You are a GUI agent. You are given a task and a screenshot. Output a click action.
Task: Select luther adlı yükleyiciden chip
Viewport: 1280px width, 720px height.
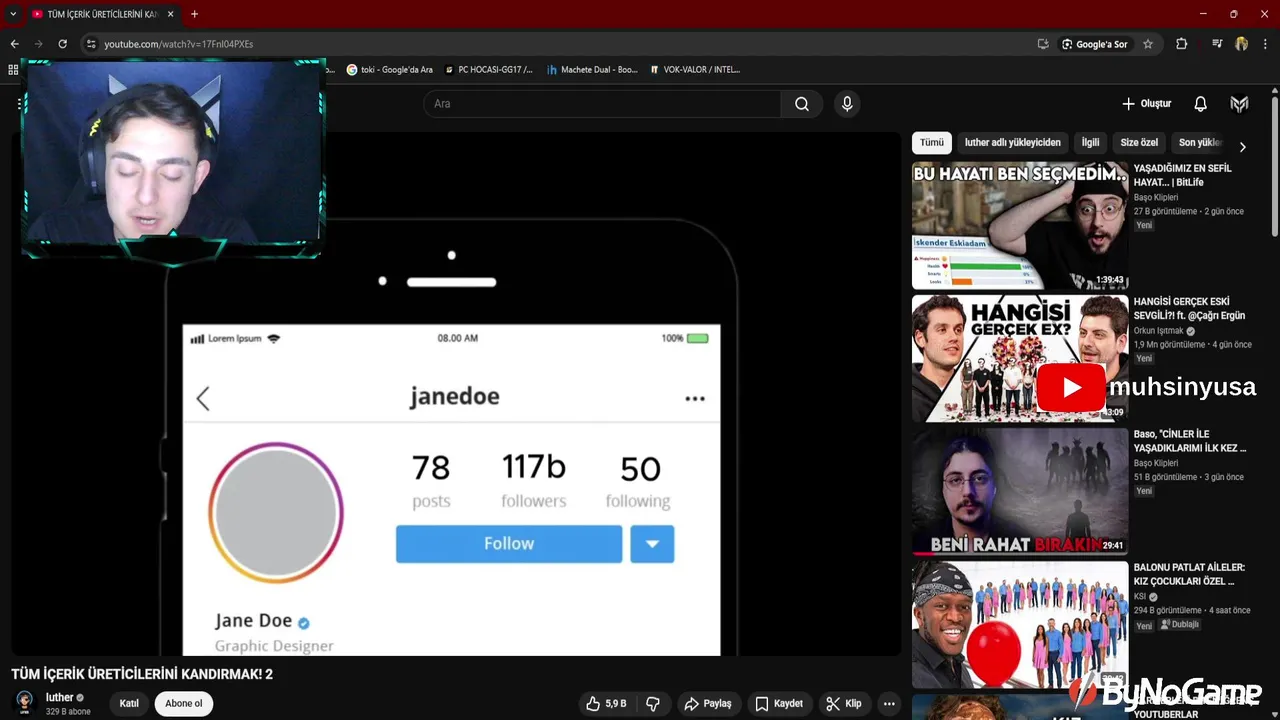point(1012,143)
